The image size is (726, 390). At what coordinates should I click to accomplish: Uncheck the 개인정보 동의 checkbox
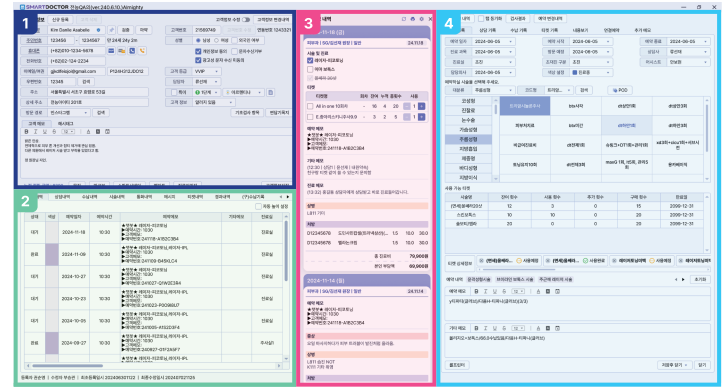198,51
